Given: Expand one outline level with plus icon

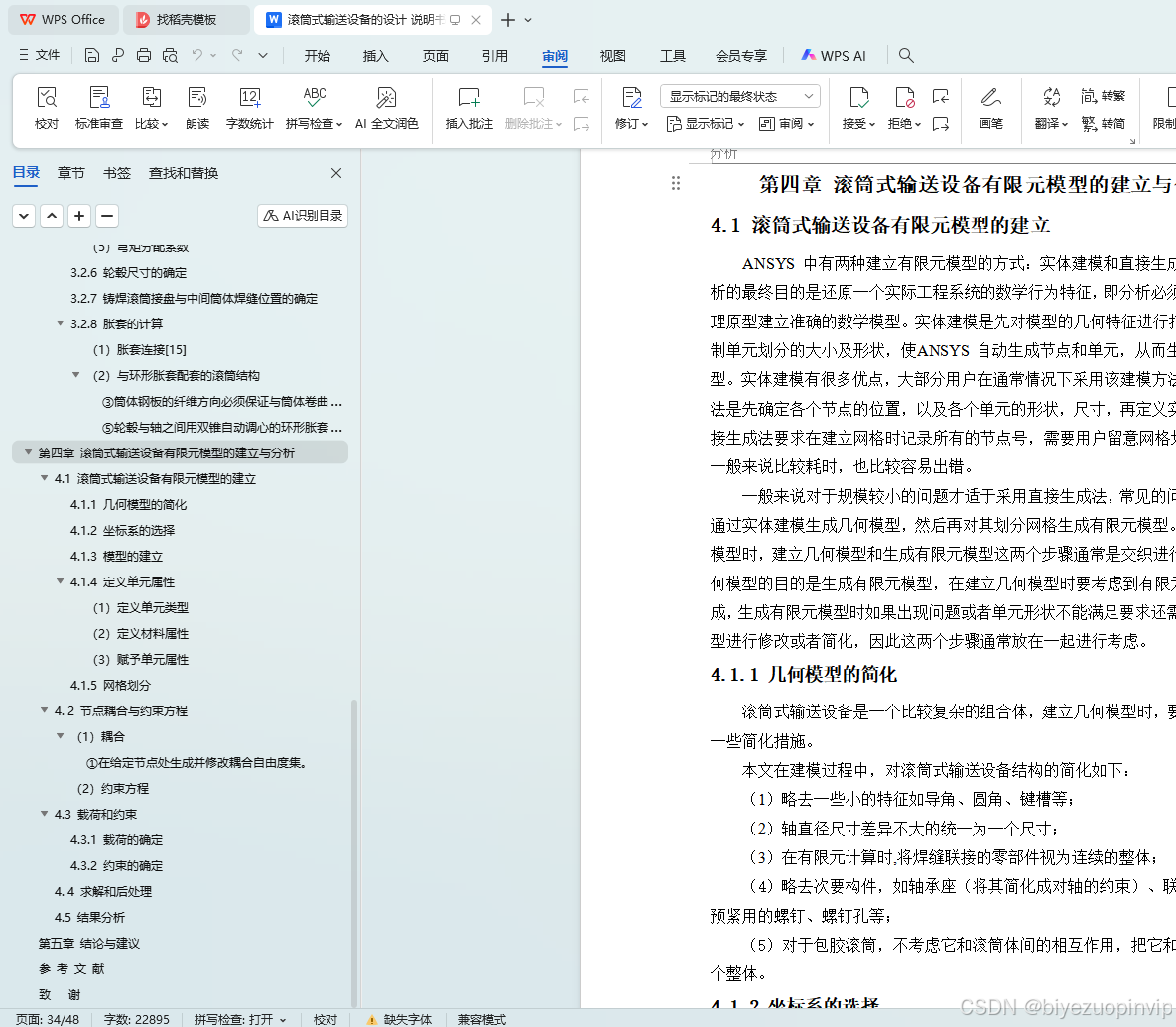Looking at the screenshot, I should pyautogui.click(x=79, y=216).
